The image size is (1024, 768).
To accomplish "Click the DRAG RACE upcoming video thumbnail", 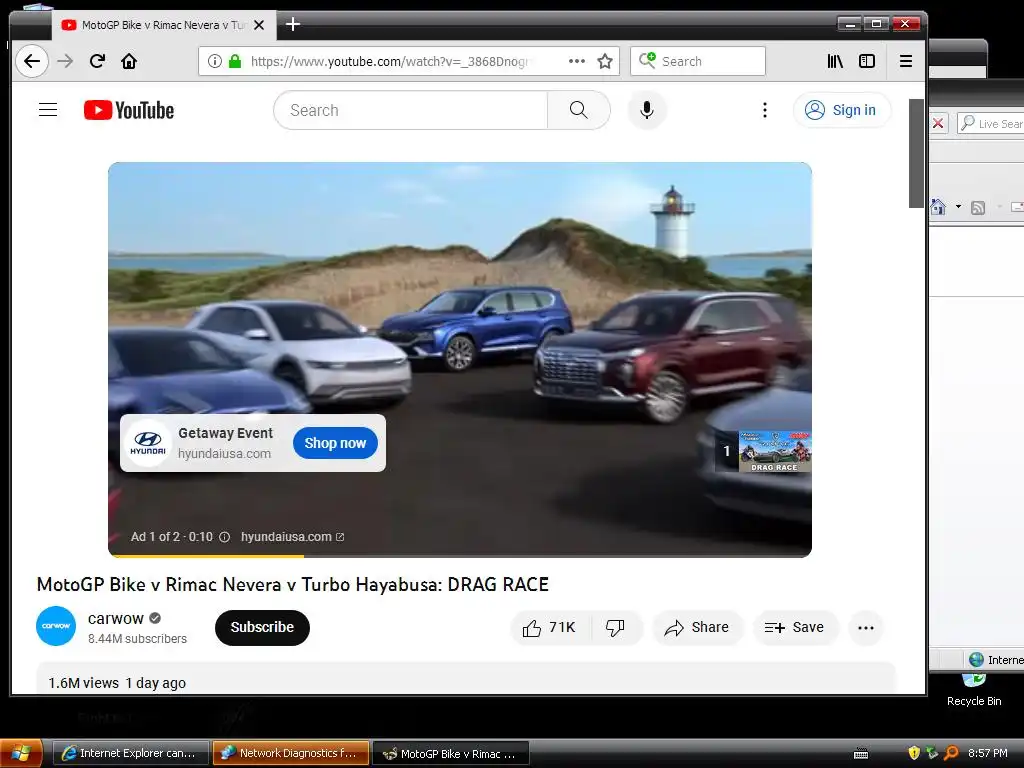I will click(x=775, y=451).
